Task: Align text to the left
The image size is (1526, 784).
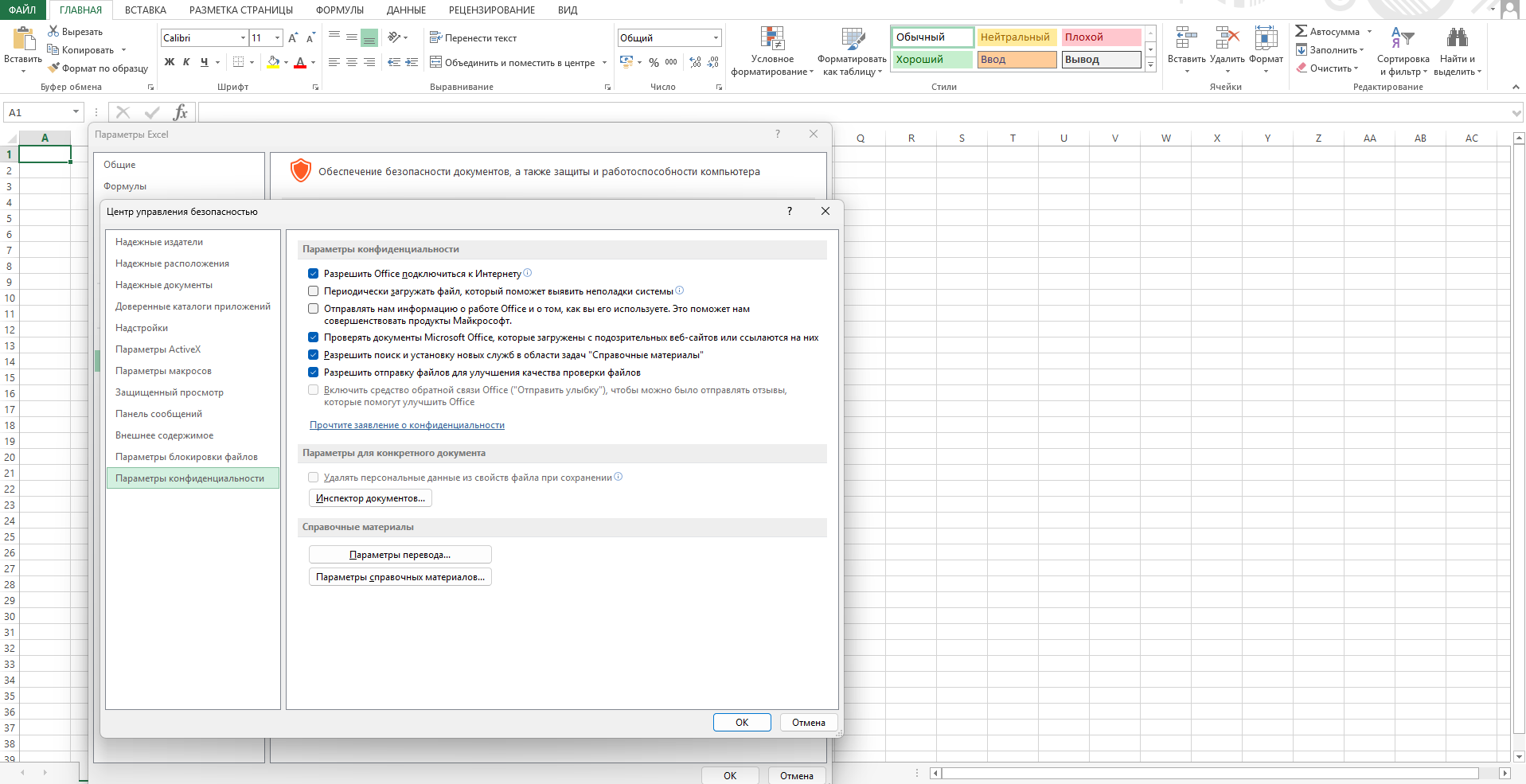Action: click(334, 62)
